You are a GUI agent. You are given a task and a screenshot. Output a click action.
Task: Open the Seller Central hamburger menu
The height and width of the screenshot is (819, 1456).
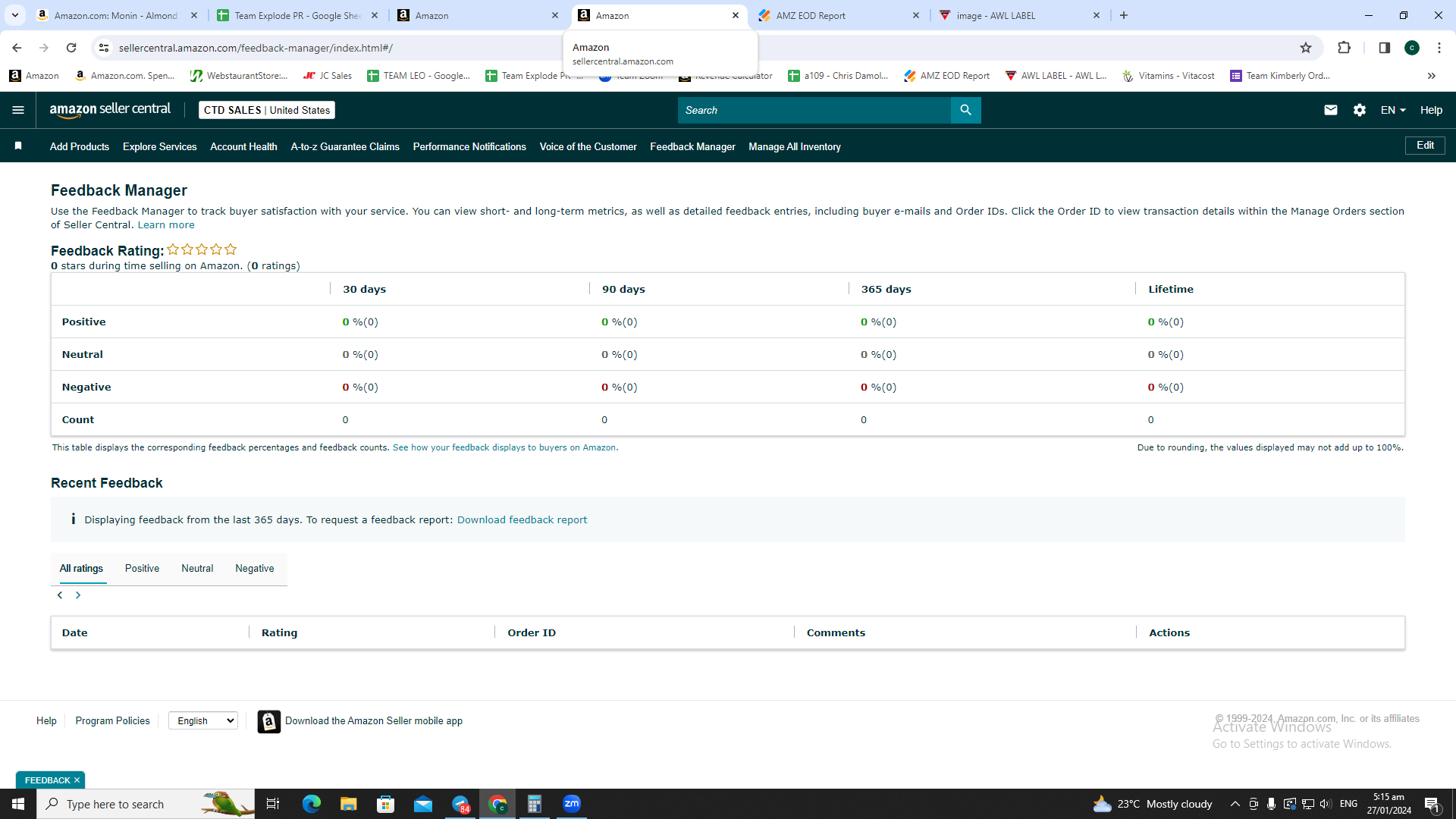18,110
